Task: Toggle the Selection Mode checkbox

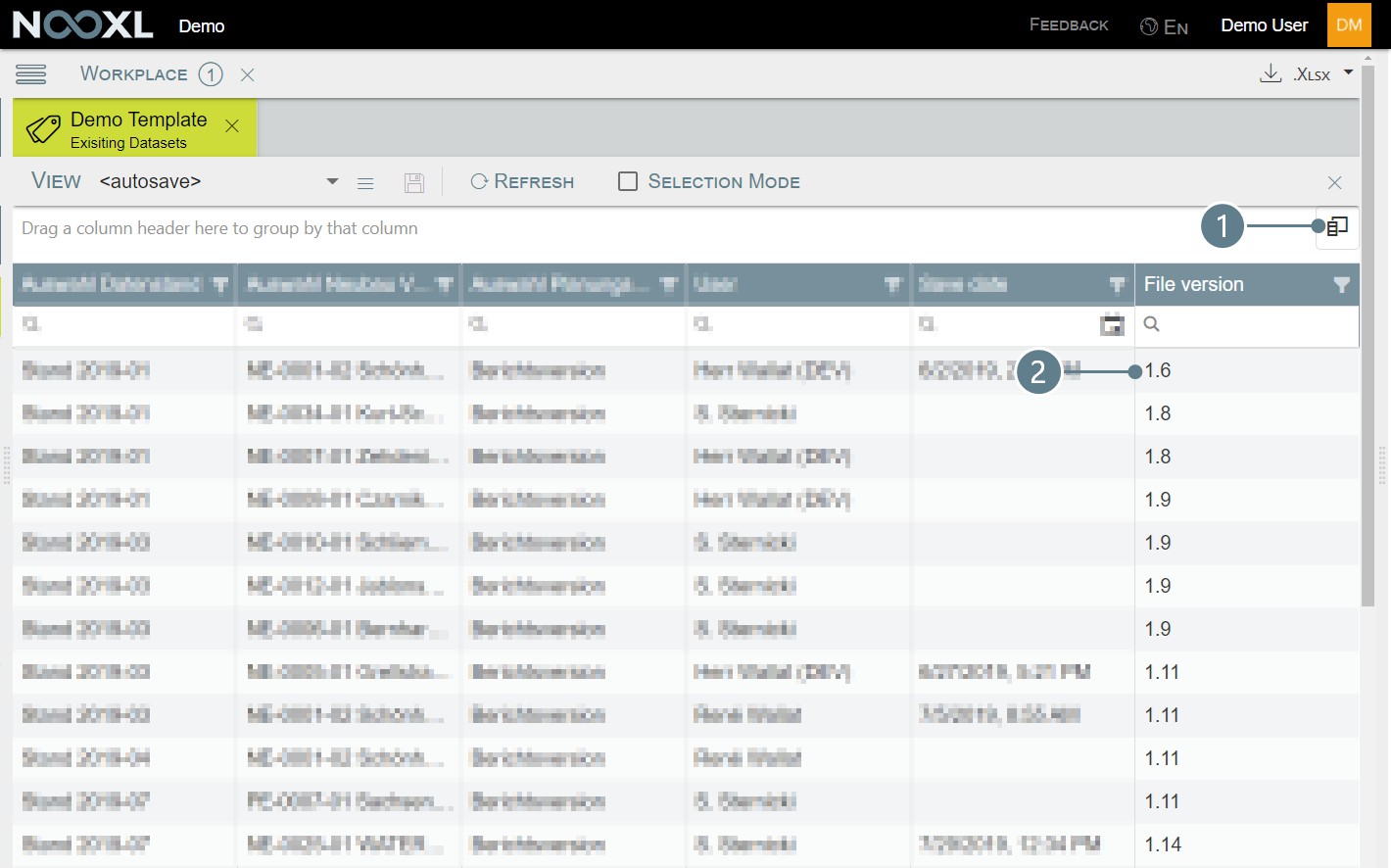Action: (x=628, y=181)
